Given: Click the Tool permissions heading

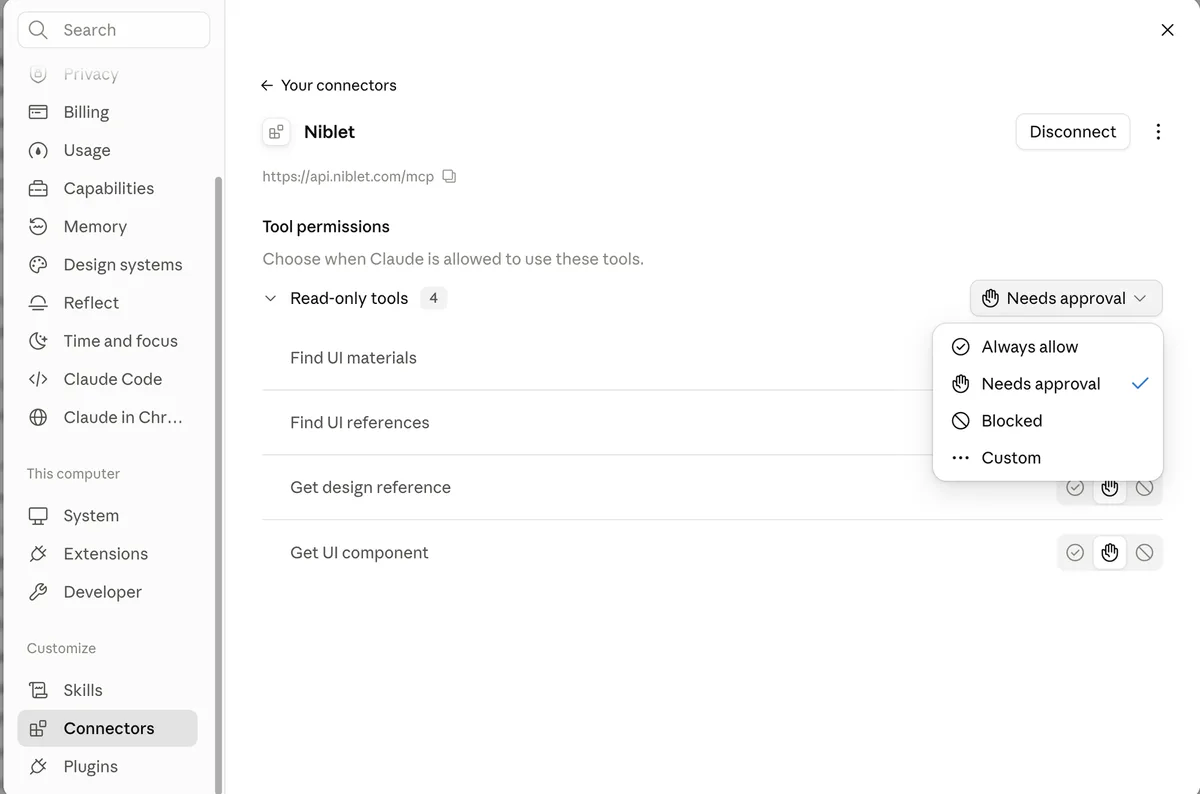Looking at the screenshot, I should pos(326,227).
